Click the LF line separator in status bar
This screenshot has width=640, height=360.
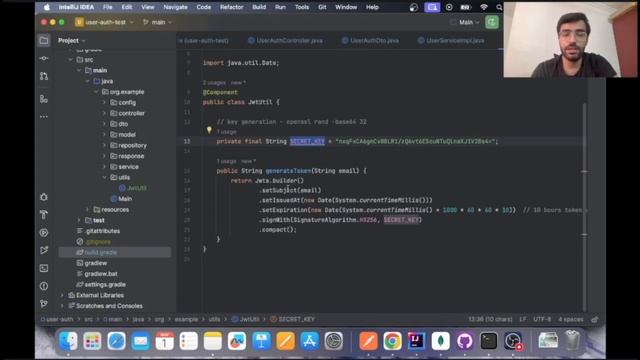click(x=523, y=319)
